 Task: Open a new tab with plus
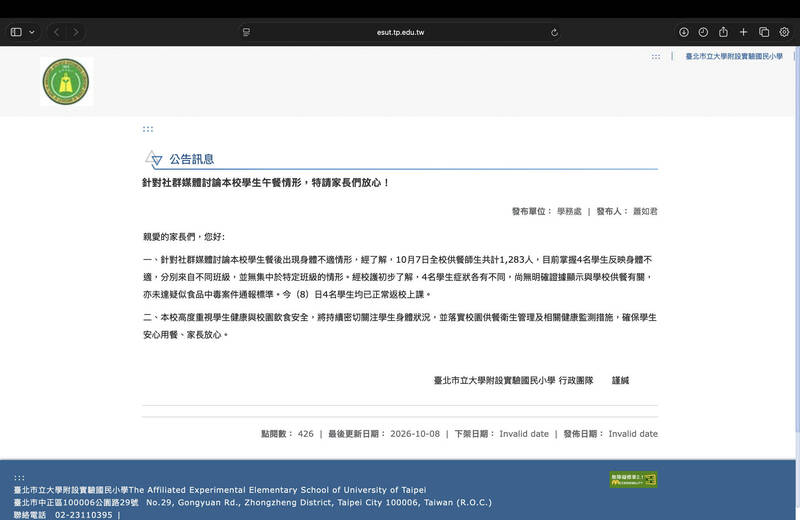(743, 32)
